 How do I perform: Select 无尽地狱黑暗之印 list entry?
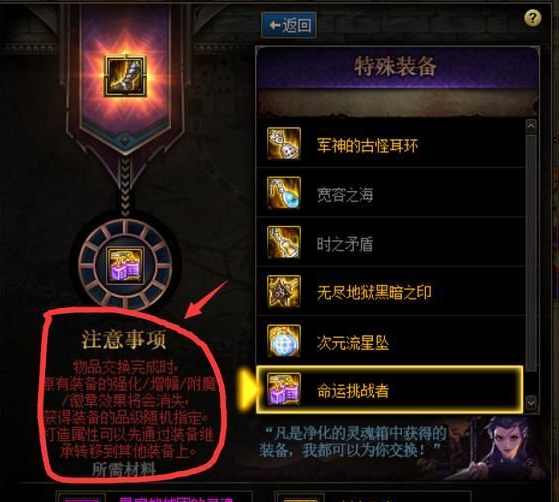pos(391,292)
